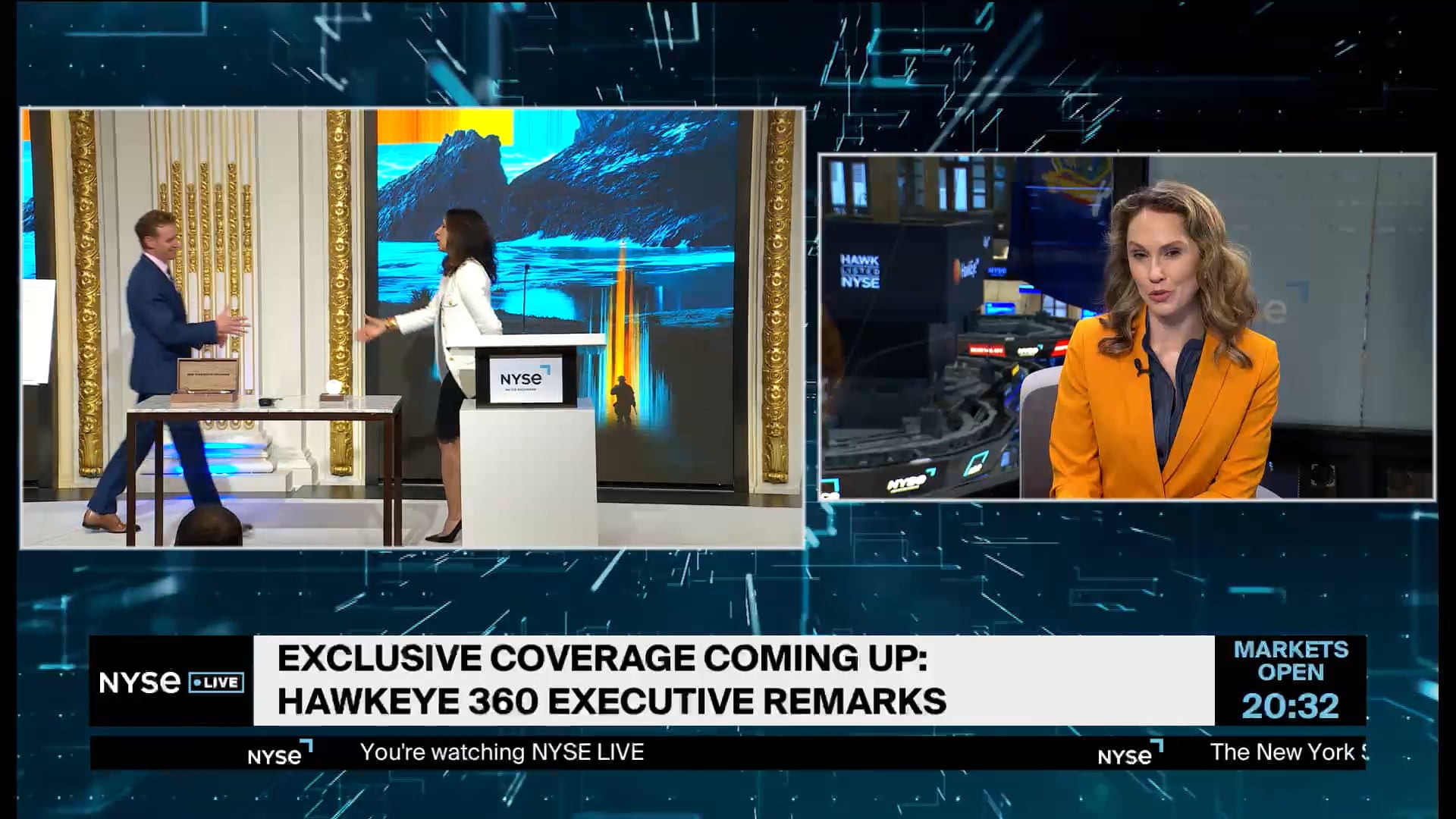The width and height of the screenshot is (1456, 819).
Task: Click the microphone on the podium
Action: [526, 297]
